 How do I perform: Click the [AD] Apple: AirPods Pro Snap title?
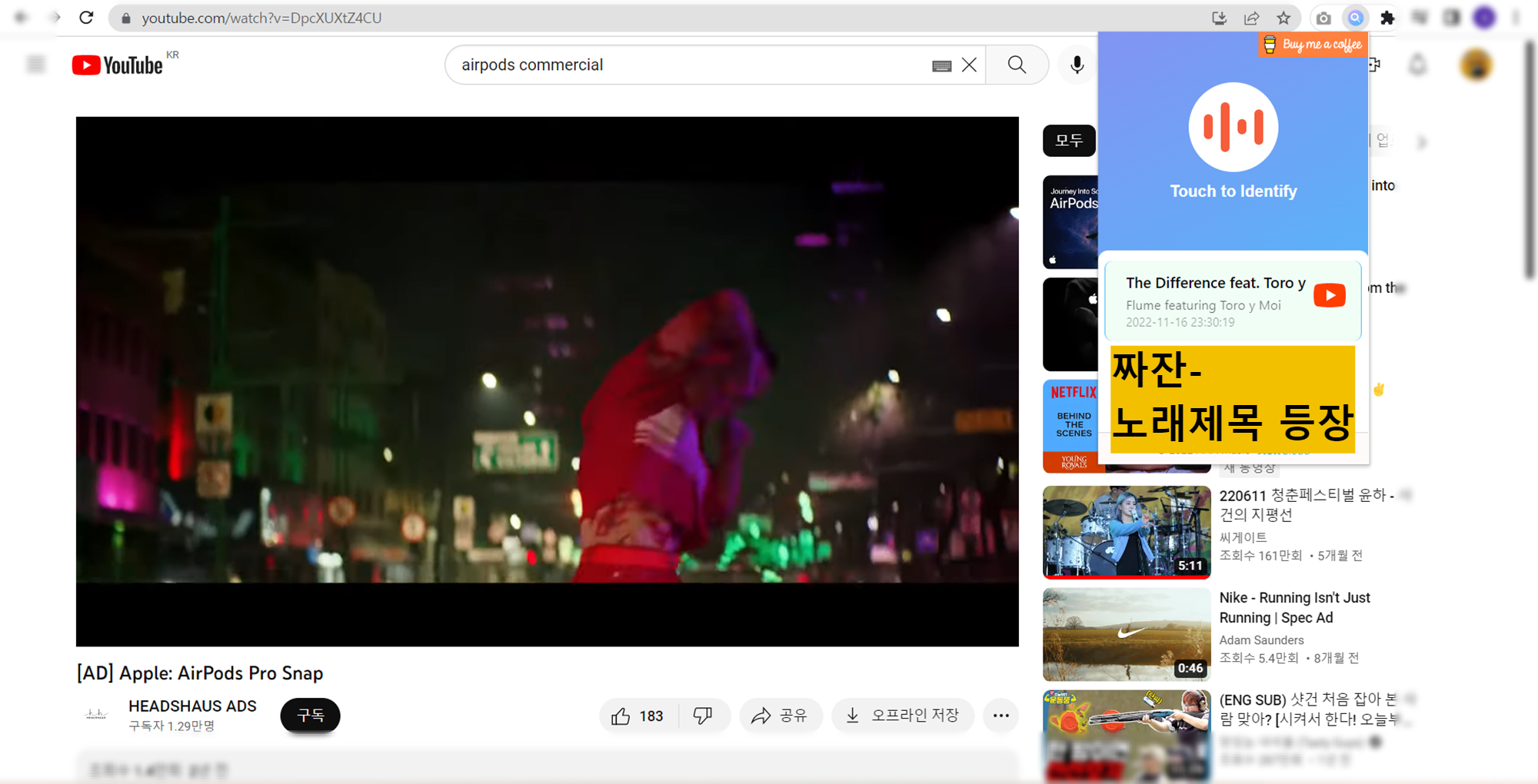click(200, 673)
